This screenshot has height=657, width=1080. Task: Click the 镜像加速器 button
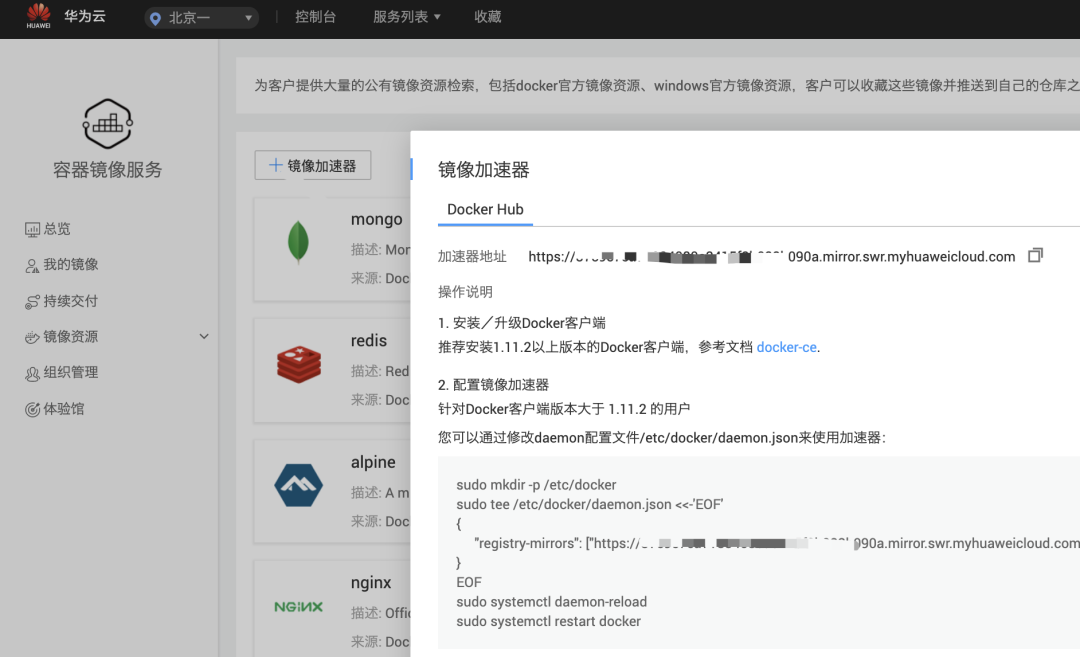pos(313,165)
